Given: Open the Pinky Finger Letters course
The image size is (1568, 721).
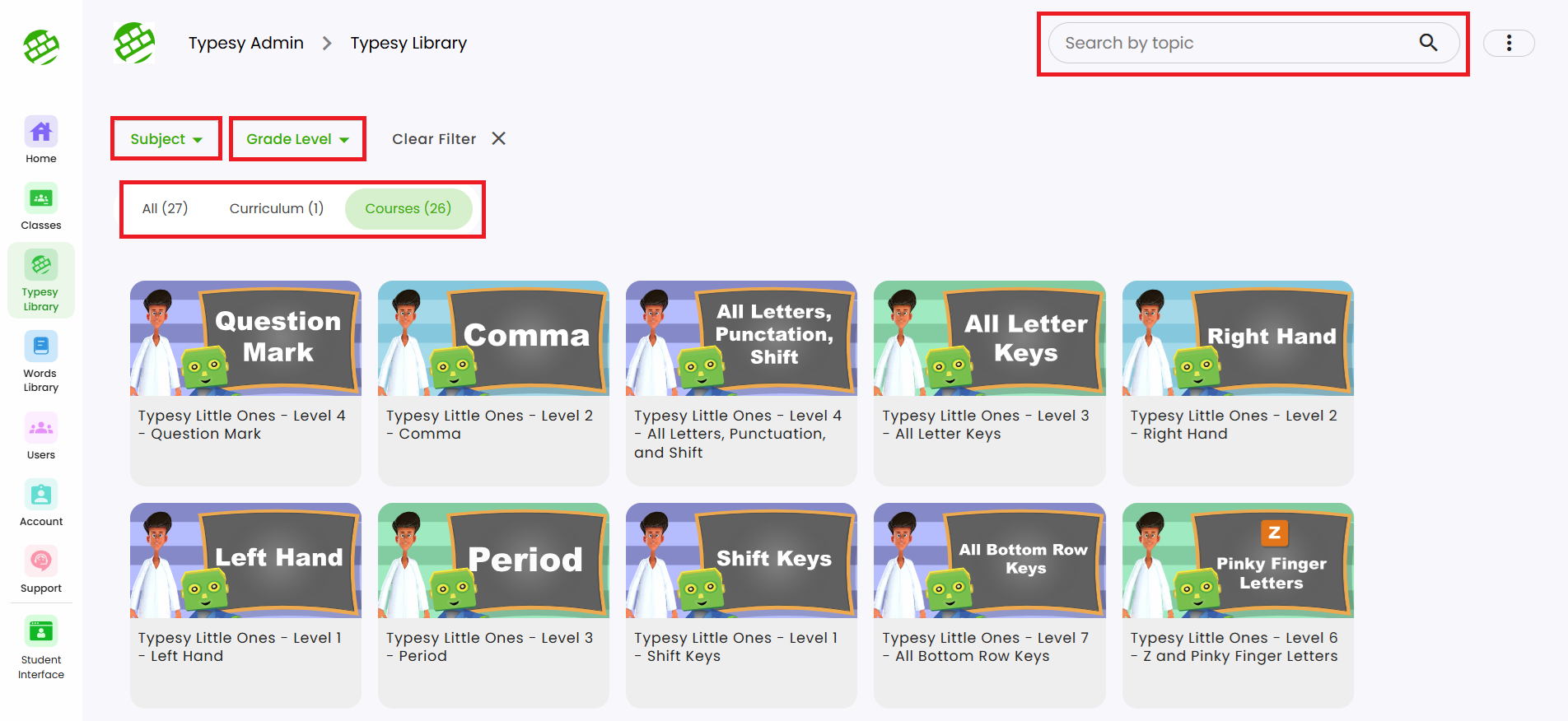Looking at the screenshot, I should pyautogui.click(x=1237, y=561).
